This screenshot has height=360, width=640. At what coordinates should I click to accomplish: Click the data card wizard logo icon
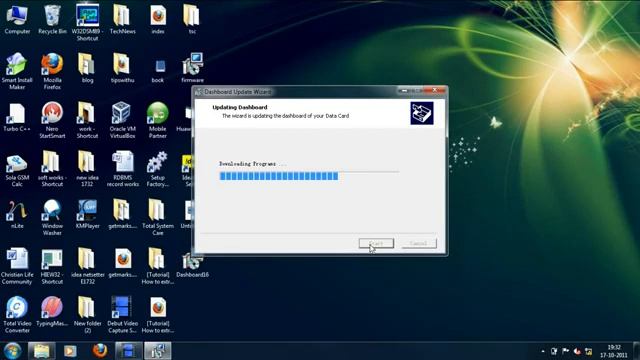tap(422, 113)
